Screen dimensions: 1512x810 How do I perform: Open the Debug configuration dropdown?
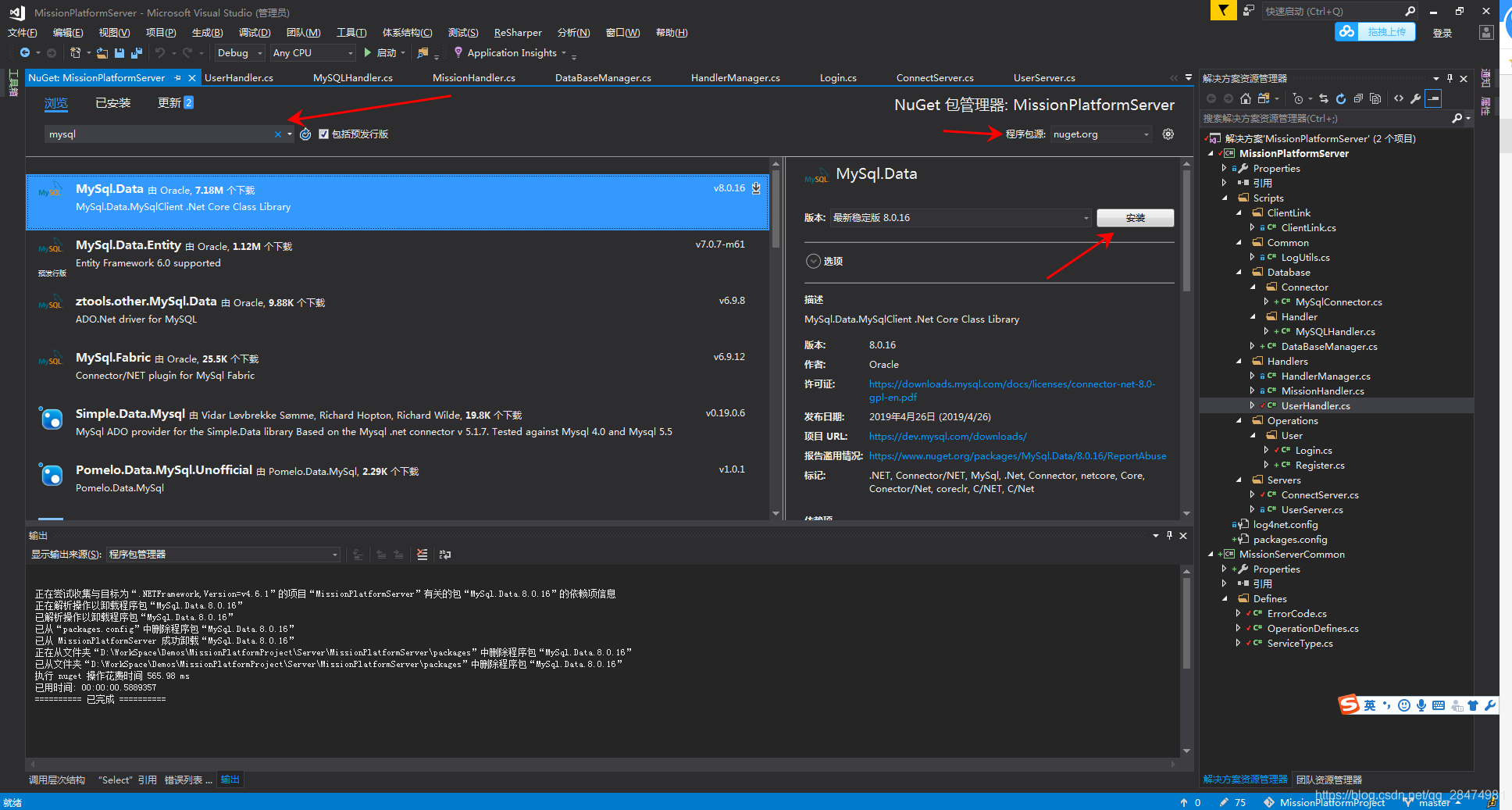(x=239, y=53)
